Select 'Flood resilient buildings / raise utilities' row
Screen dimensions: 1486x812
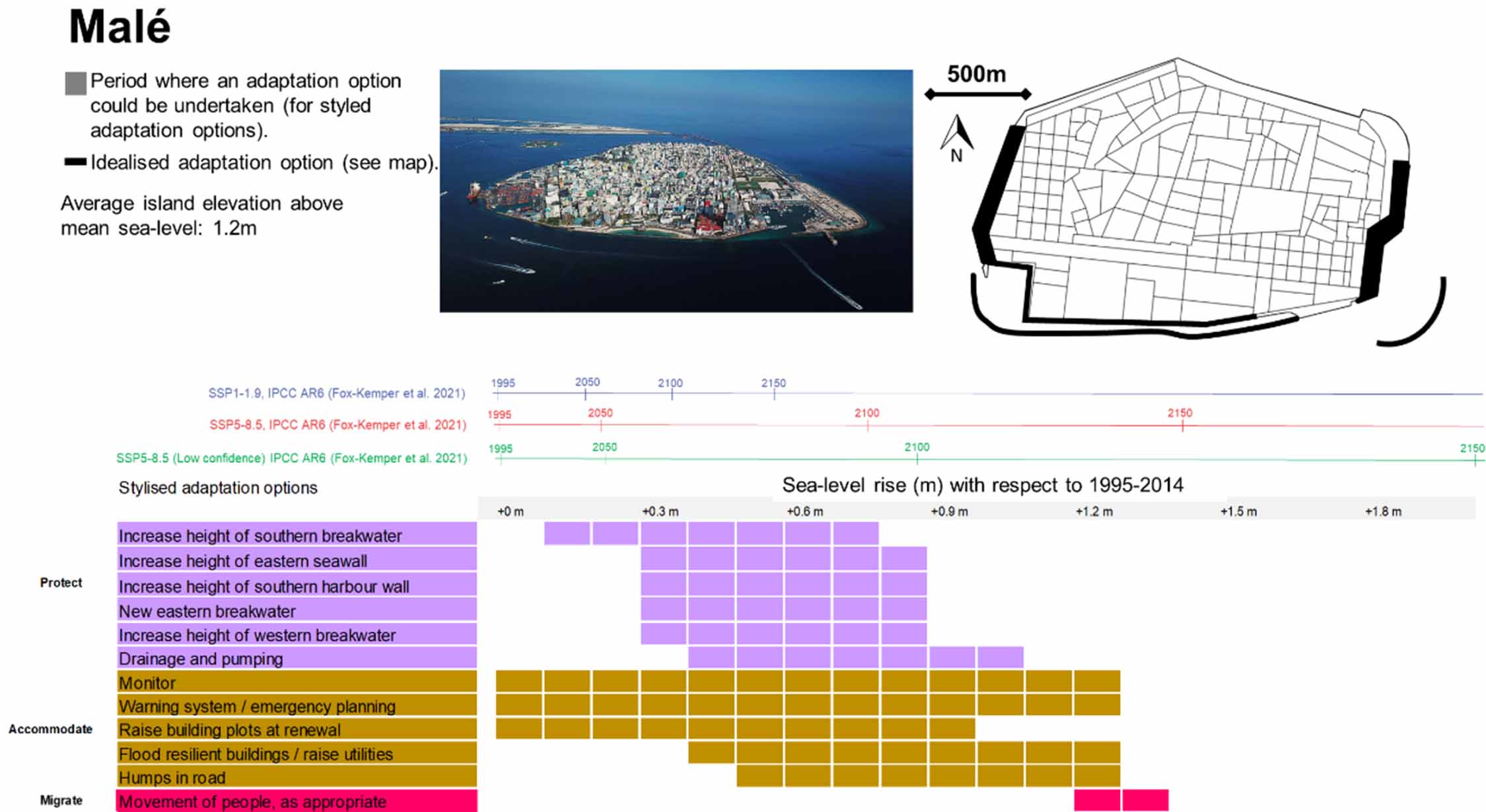(297, 753)
